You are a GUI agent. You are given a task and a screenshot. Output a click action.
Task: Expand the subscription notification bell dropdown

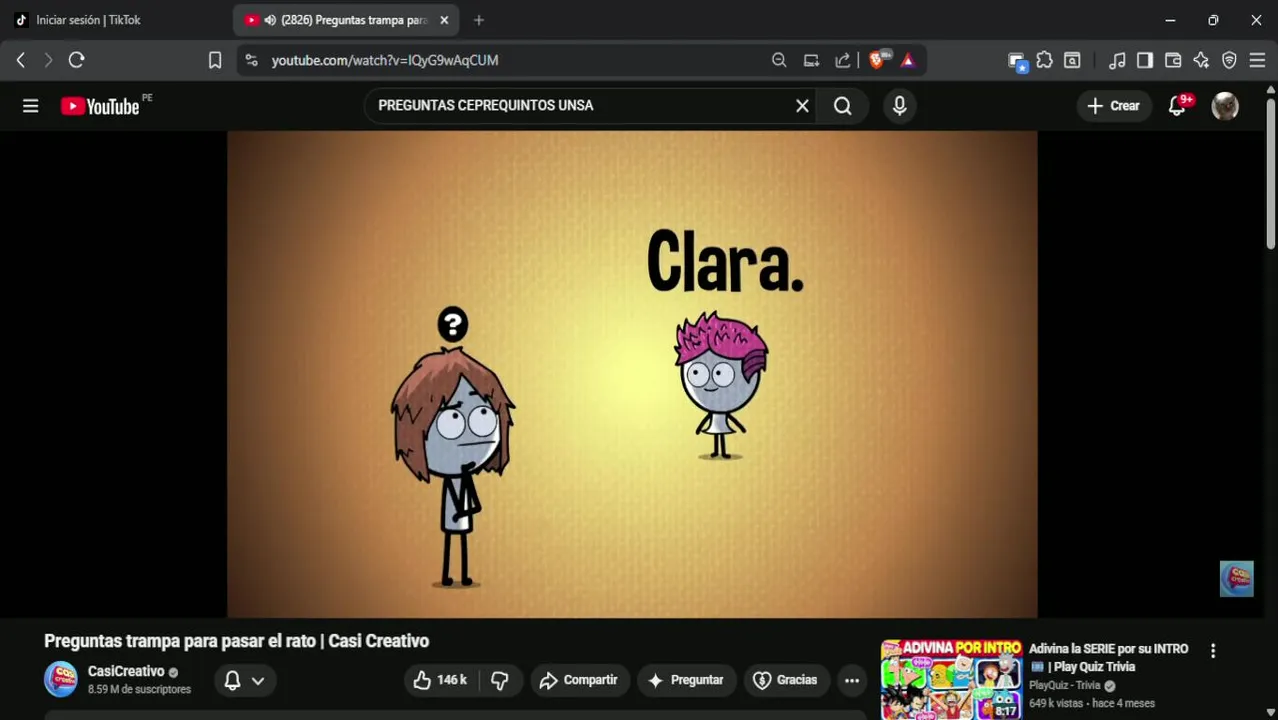pos(244,680)
